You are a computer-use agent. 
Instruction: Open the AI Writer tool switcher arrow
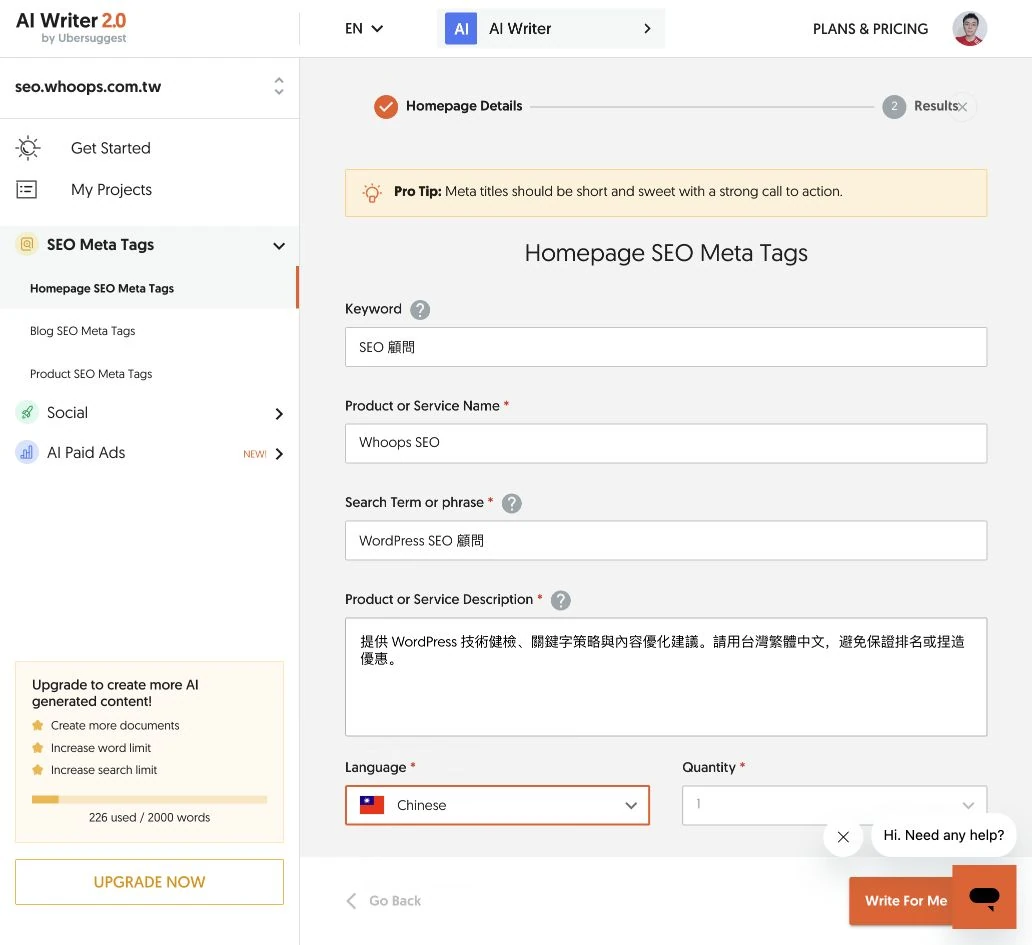647,28
